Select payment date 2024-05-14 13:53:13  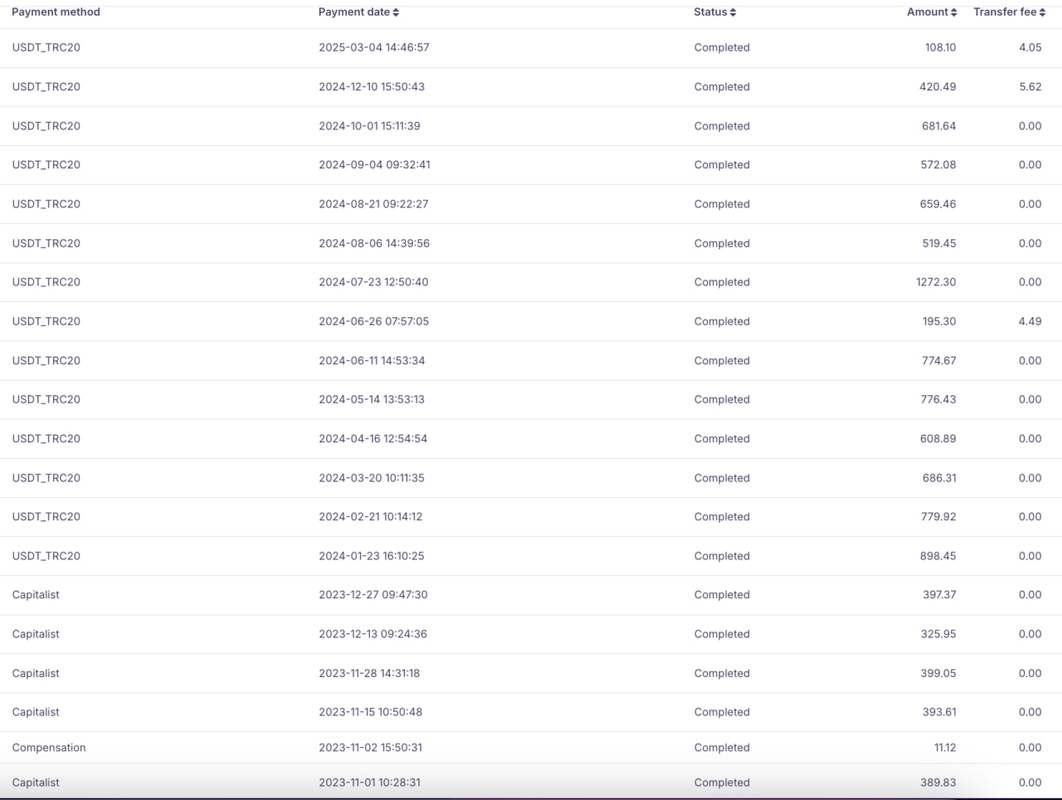click(x=372, y=399)
